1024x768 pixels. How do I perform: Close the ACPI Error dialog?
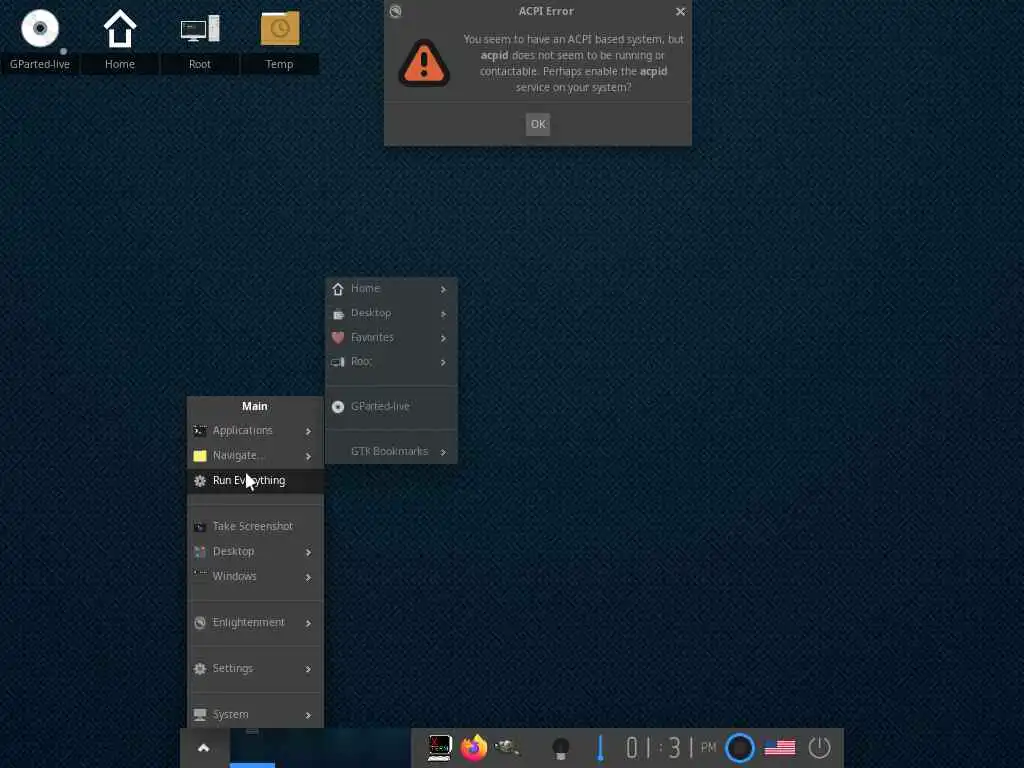[x=680, y=11]
